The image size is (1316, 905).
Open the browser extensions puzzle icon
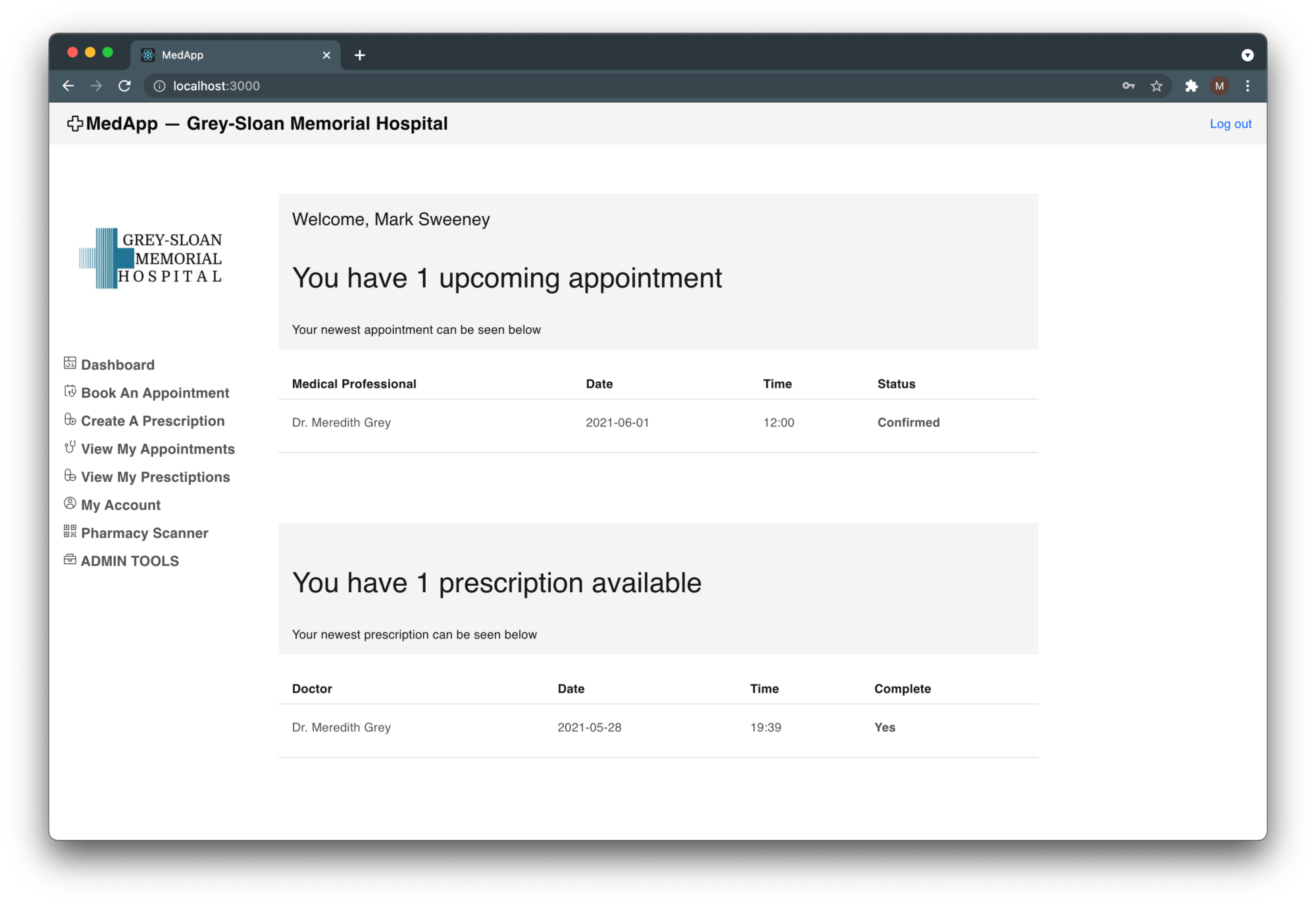point(1191,86)
